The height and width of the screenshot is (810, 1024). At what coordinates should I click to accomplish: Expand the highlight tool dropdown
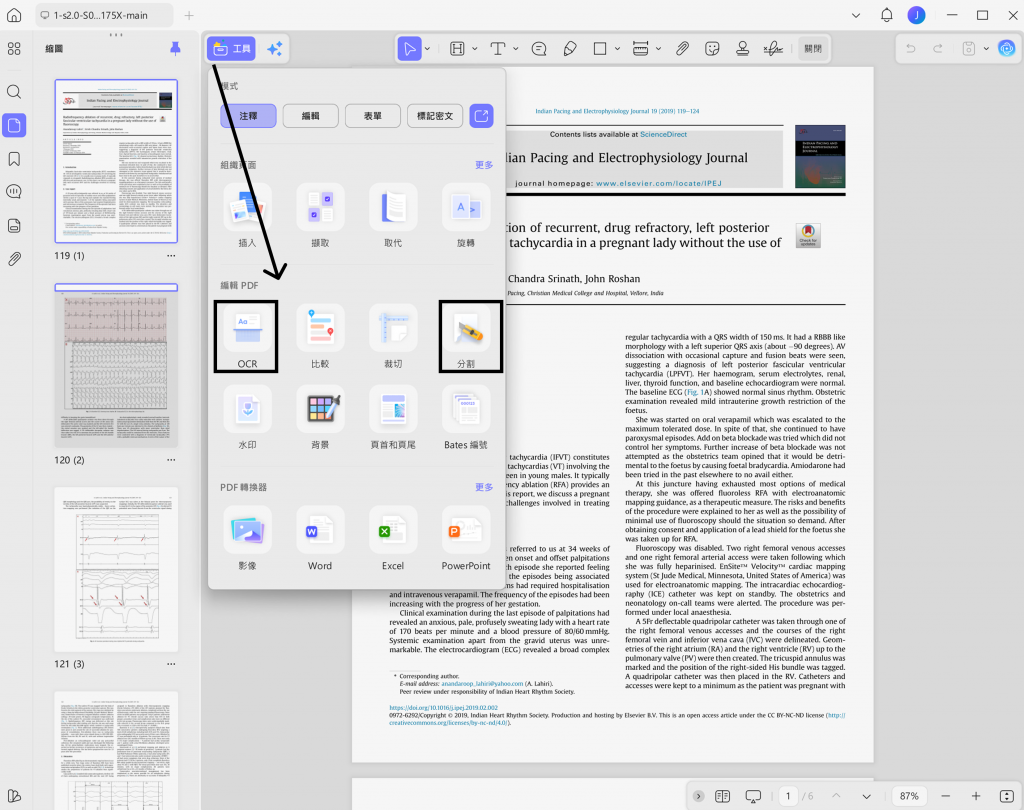[475, 48]
